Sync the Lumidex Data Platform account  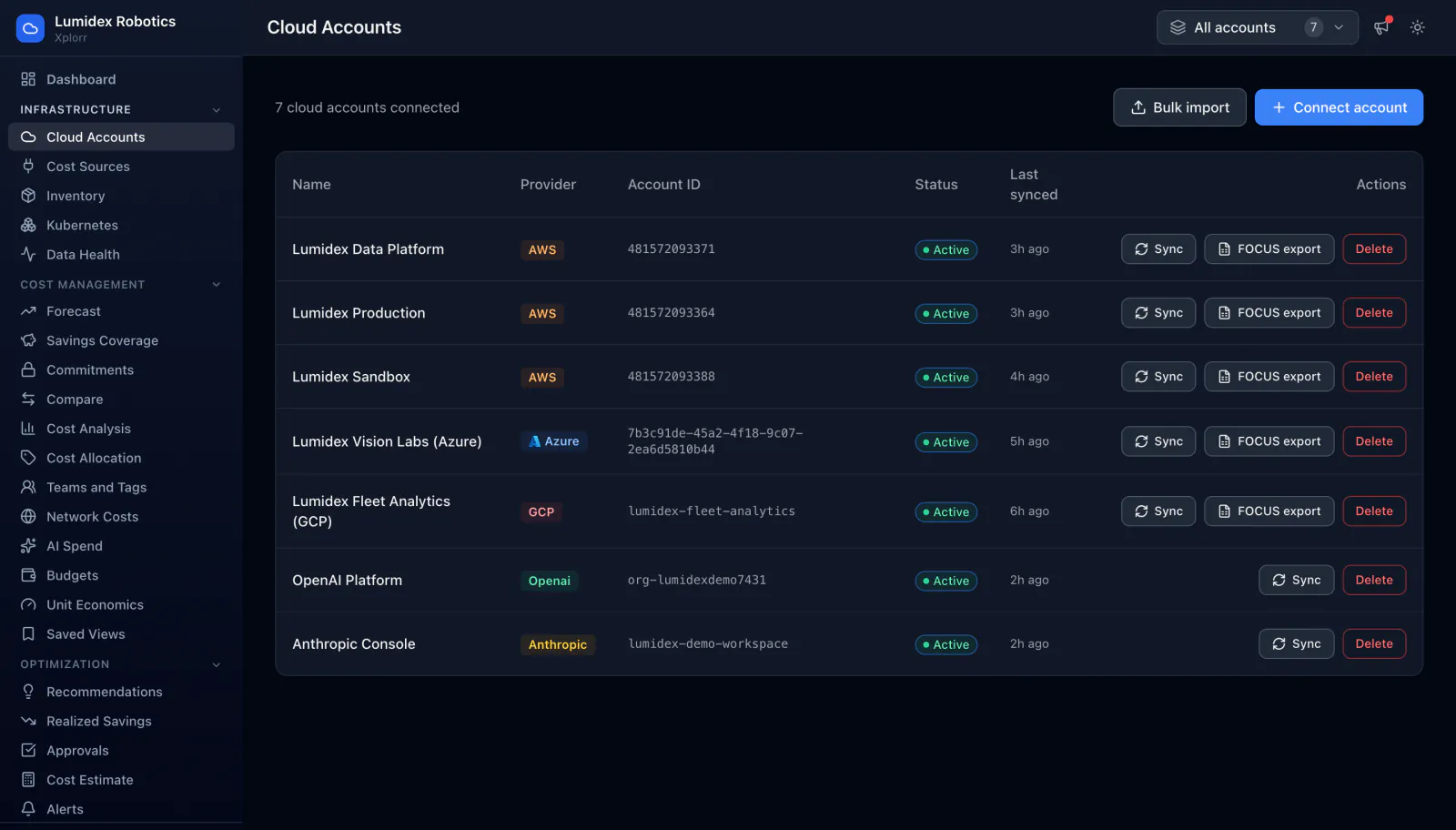[x=1158, y=249]
